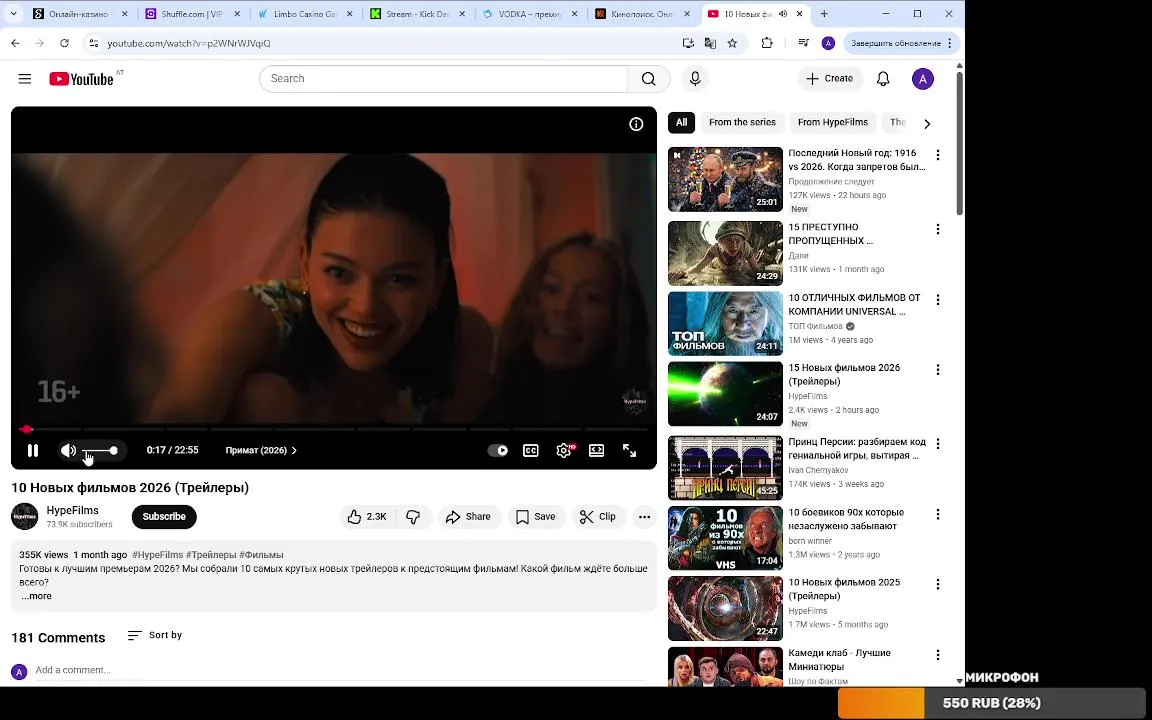
Task: Share this video
Action: 469,516
